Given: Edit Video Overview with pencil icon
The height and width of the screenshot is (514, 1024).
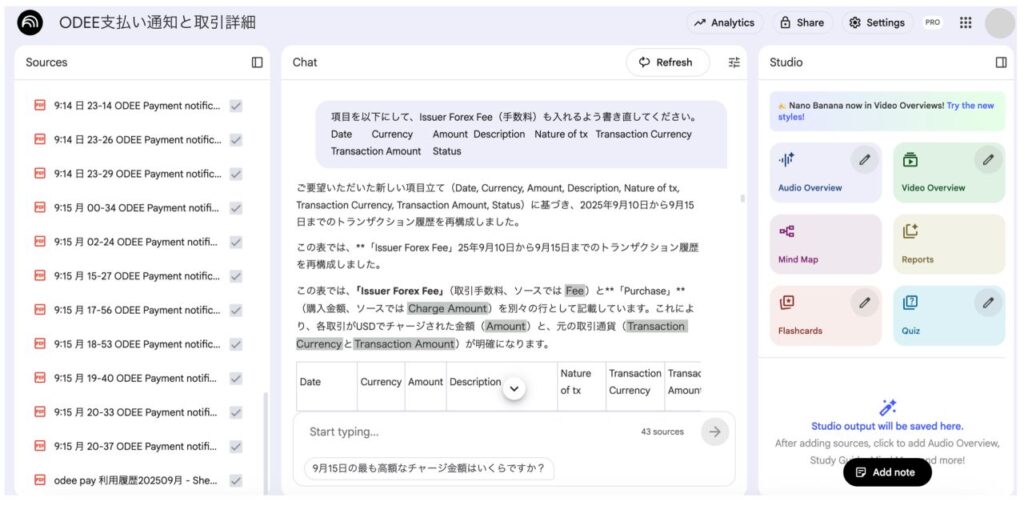Looking at the screenshot, I should click(x=988, y=159).
